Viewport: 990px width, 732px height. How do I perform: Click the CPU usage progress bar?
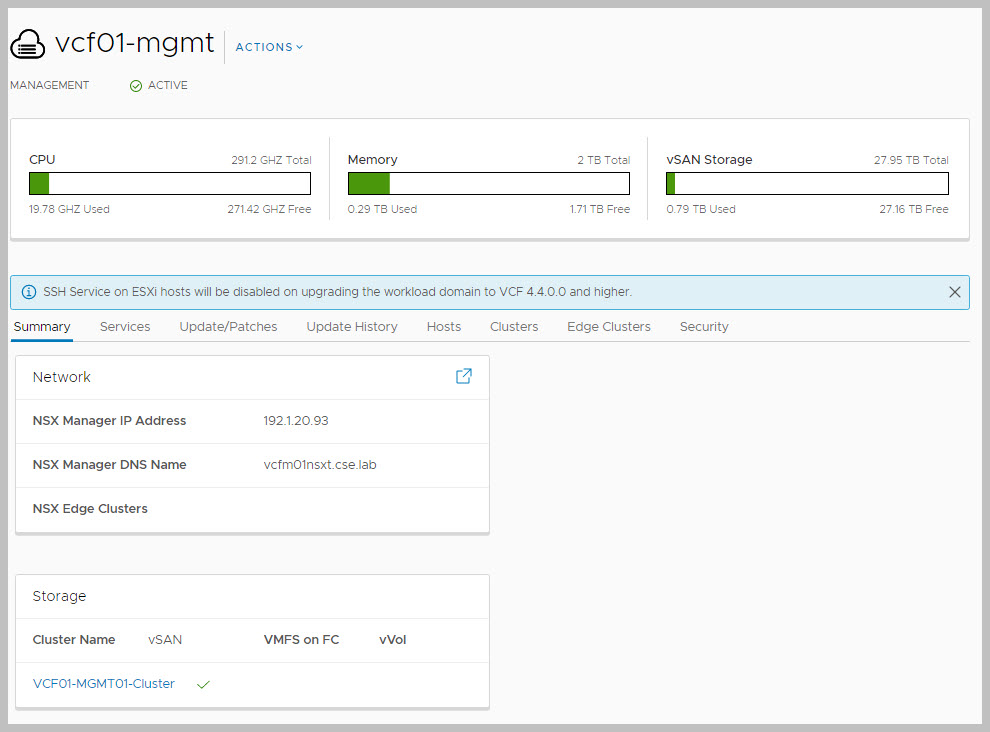point(170,184)
